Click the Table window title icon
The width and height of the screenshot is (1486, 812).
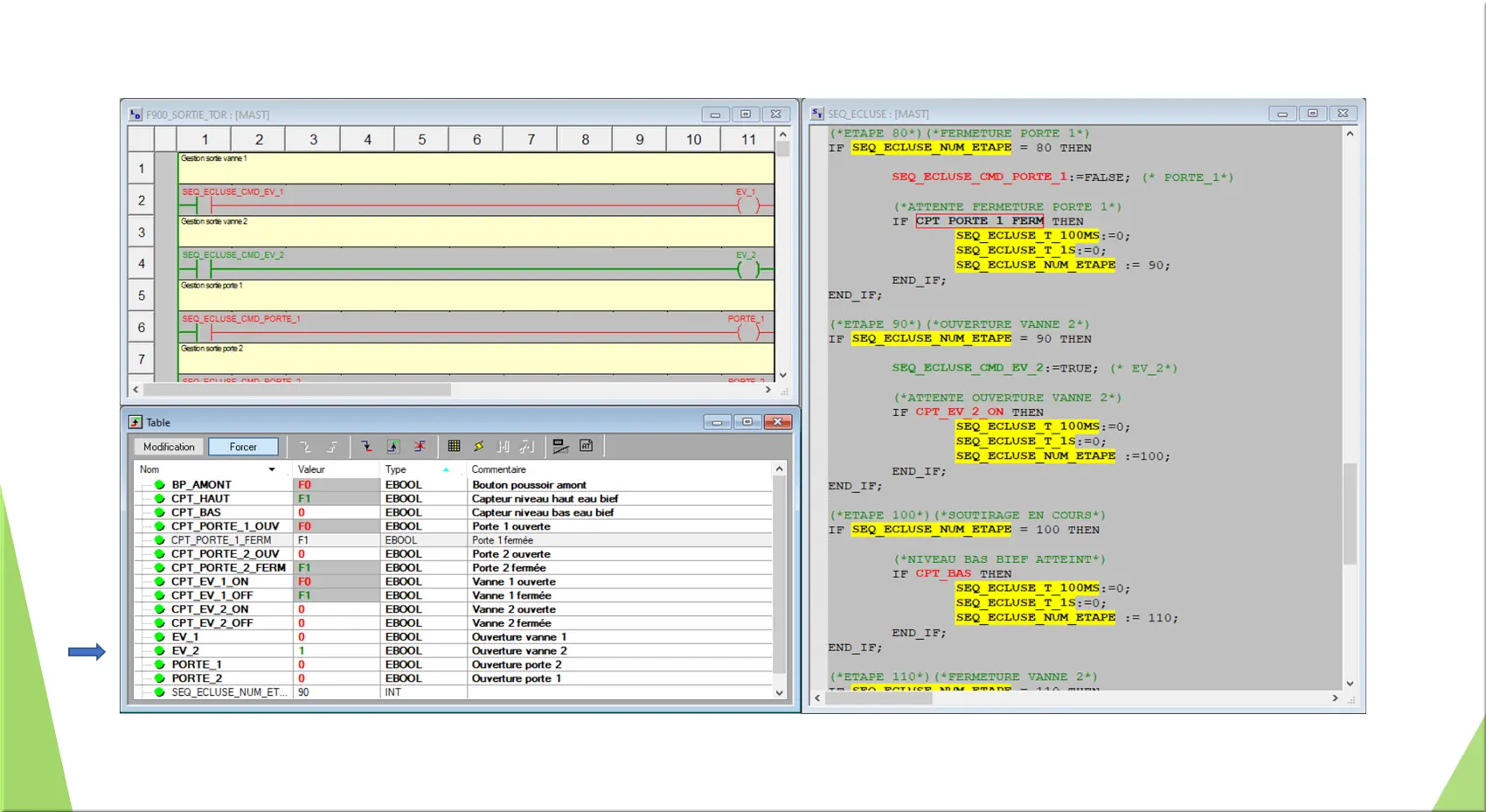[135, 422]
